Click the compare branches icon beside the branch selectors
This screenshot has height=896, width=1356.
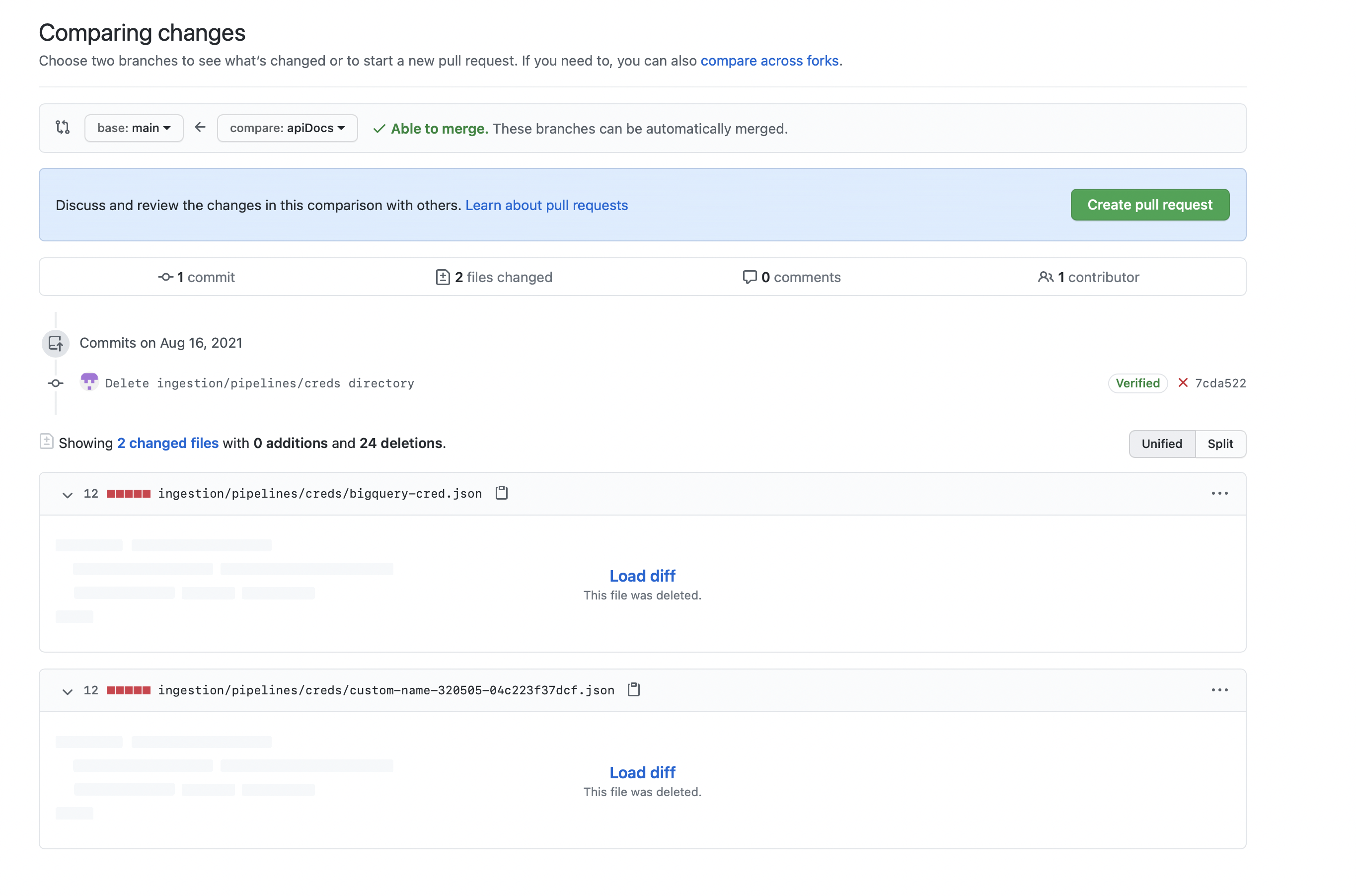[62, 128]
